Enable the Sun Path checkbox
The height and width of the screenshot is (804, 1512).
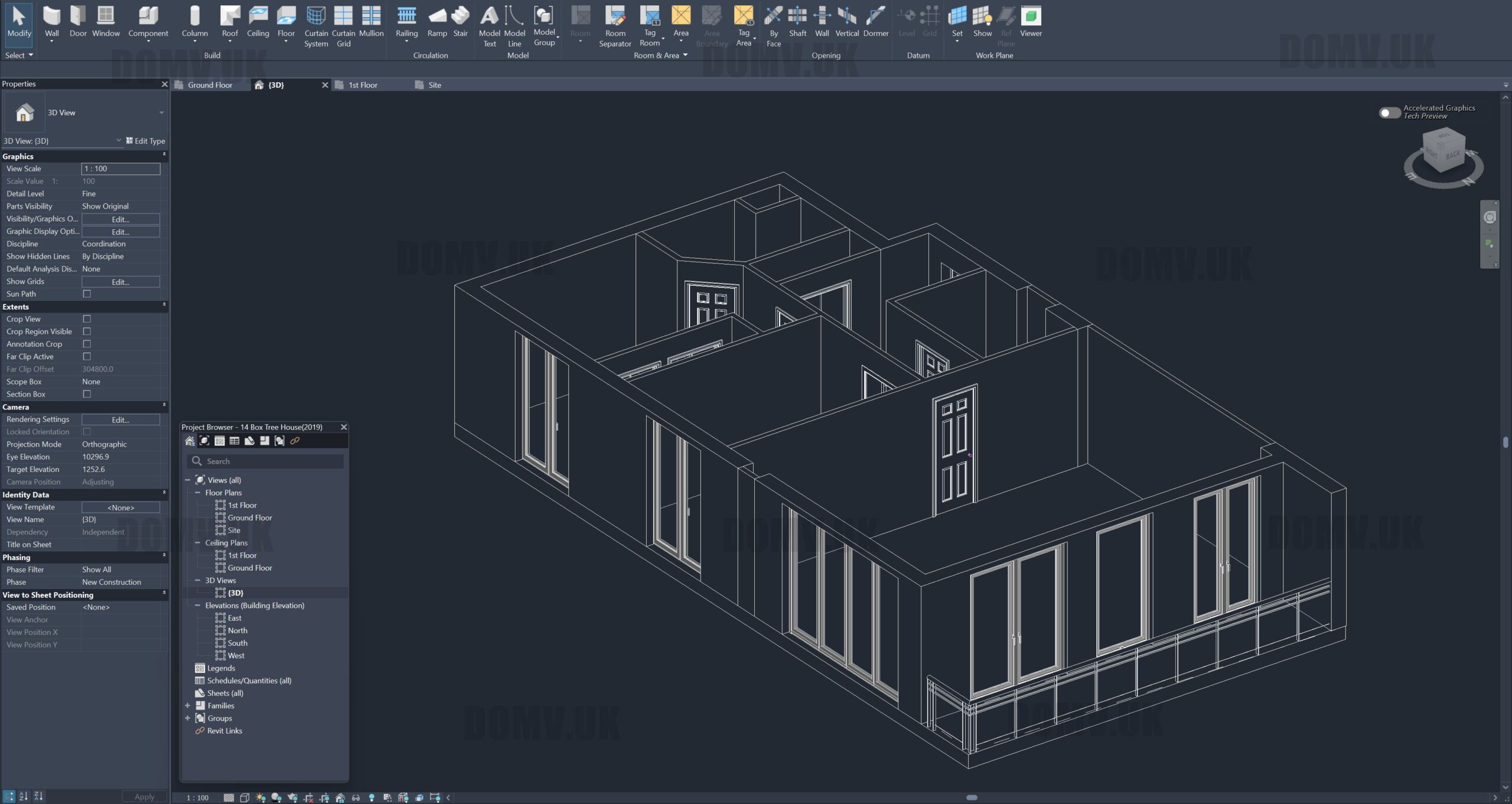[87, 294]
